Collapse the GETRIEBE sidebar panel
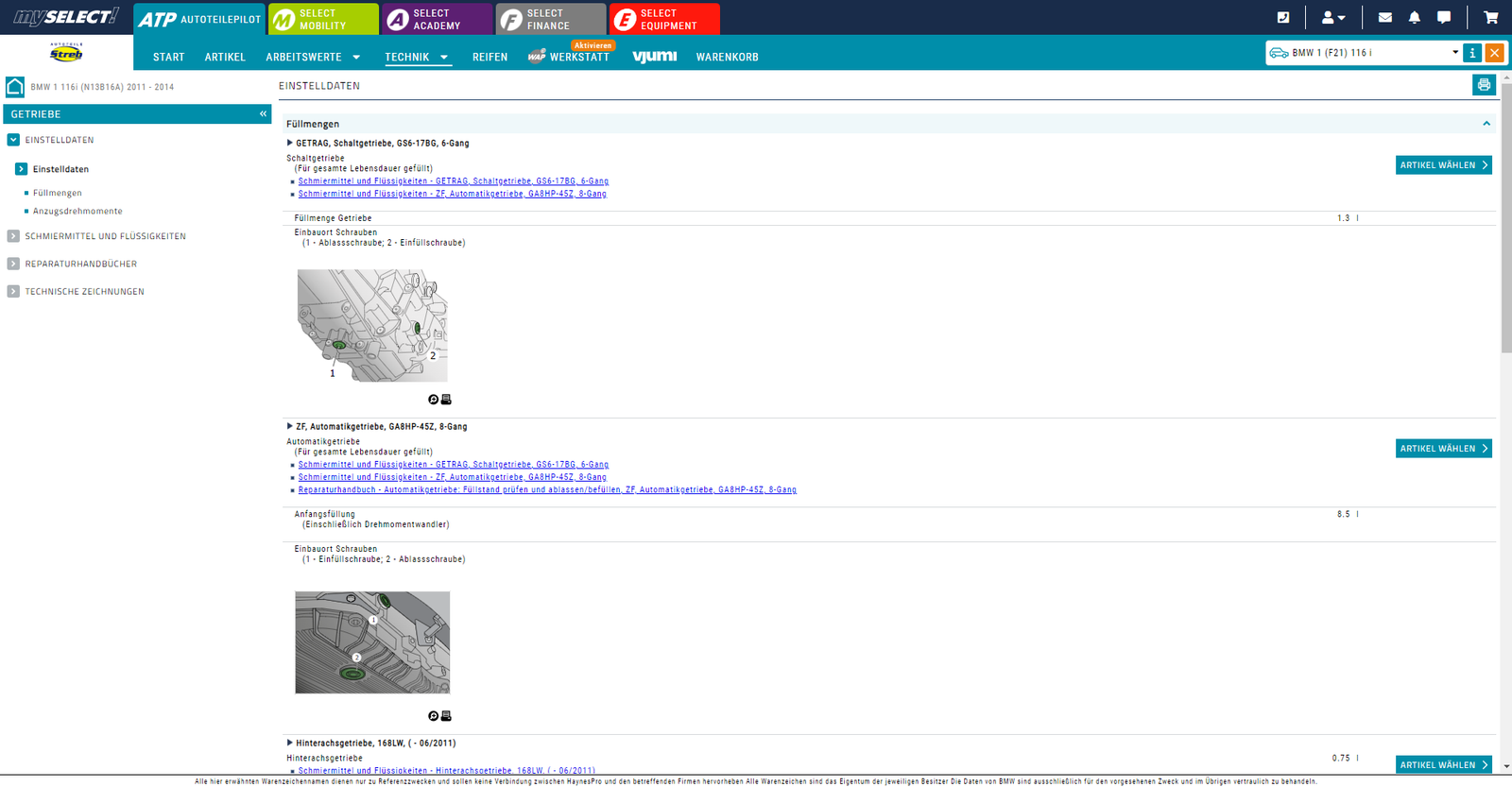Image resolution: width=1512 pixels, height=787 pixels. click(263, 114)
